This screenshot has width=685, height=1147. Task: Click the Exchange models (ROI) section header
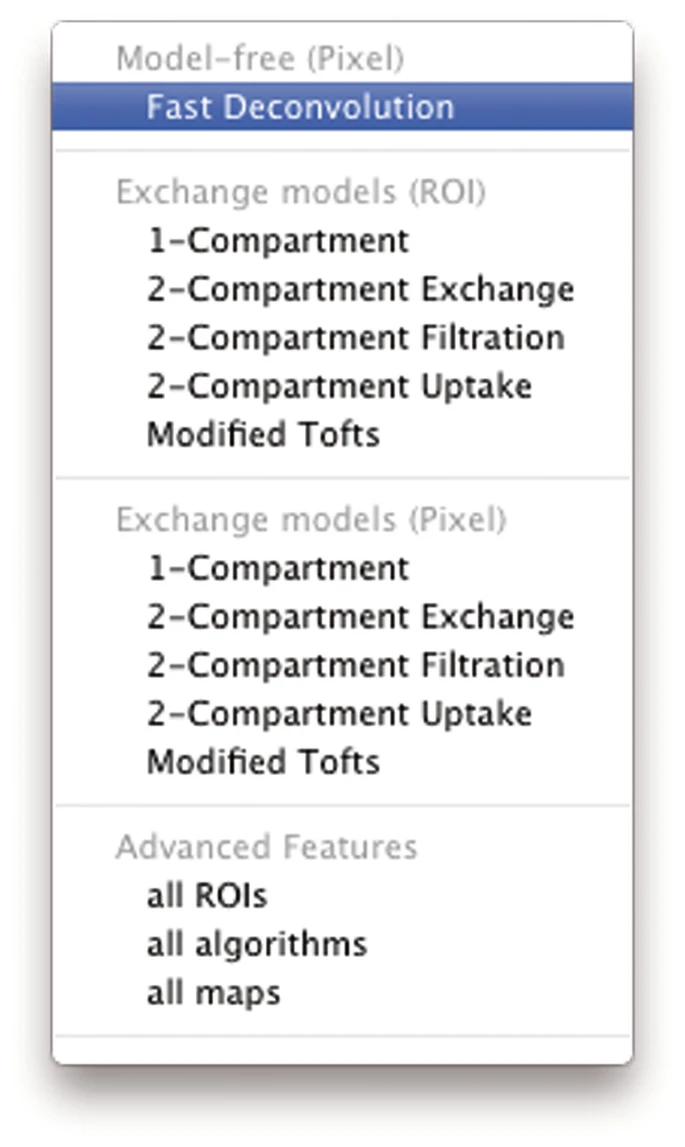(x=300, y=192)
